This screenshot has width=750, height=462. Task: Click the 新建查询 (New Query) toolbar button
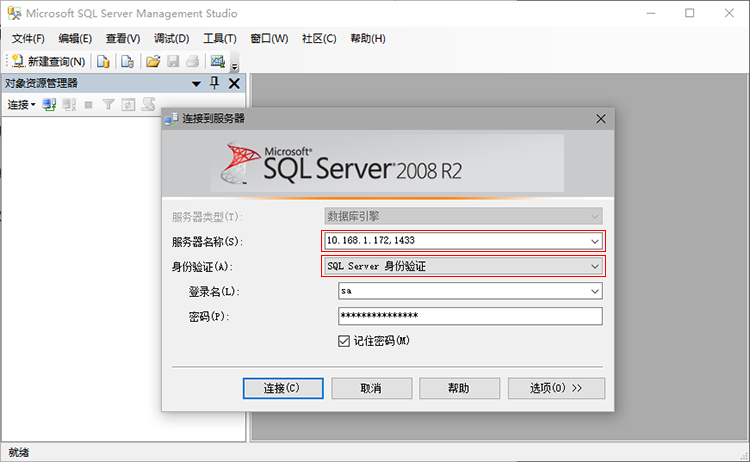pyautogui.click(x=48, y=61)
